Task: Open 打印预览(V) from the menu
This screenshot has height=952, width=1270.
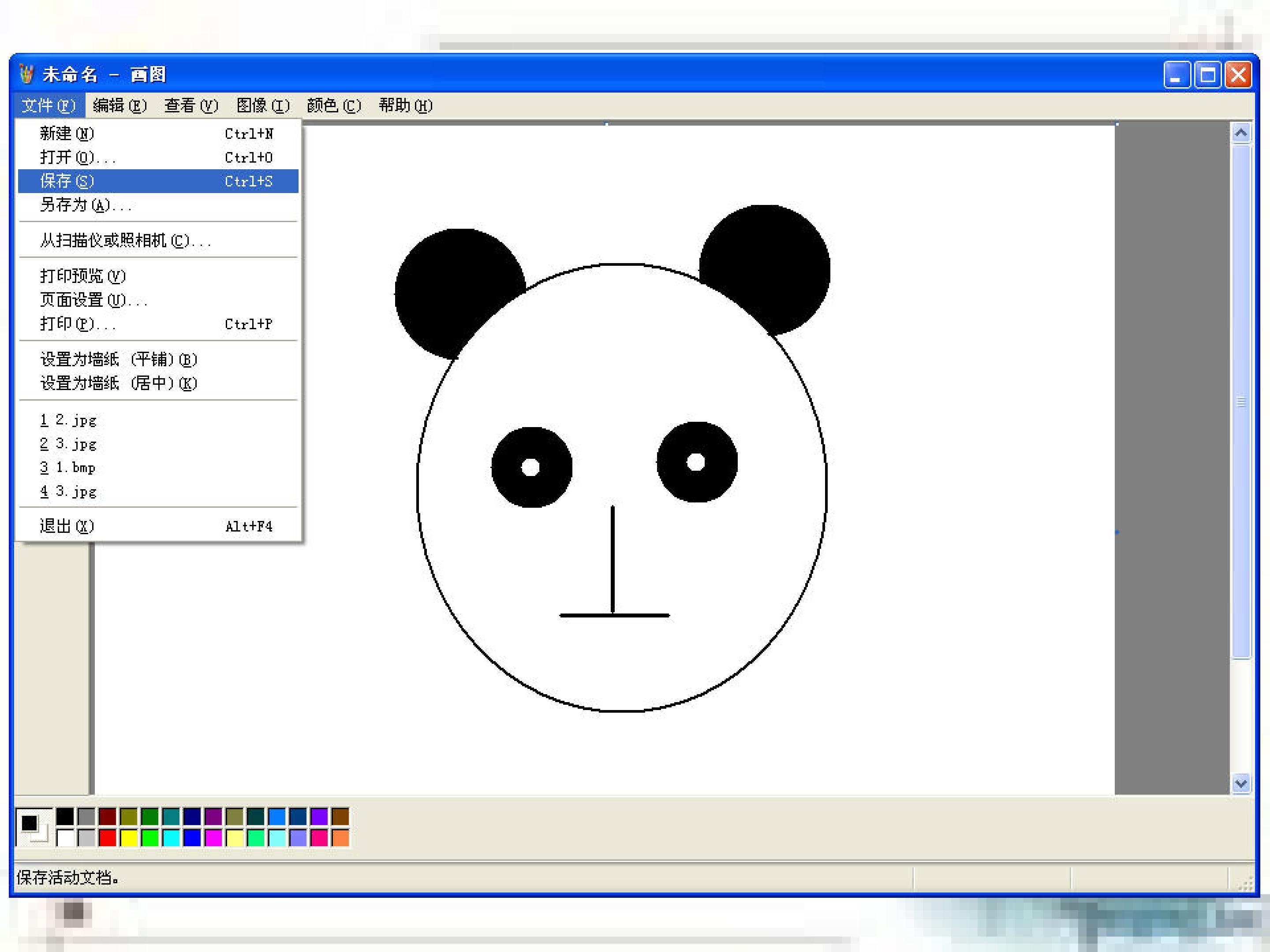Action: click(x=158, y=276)
